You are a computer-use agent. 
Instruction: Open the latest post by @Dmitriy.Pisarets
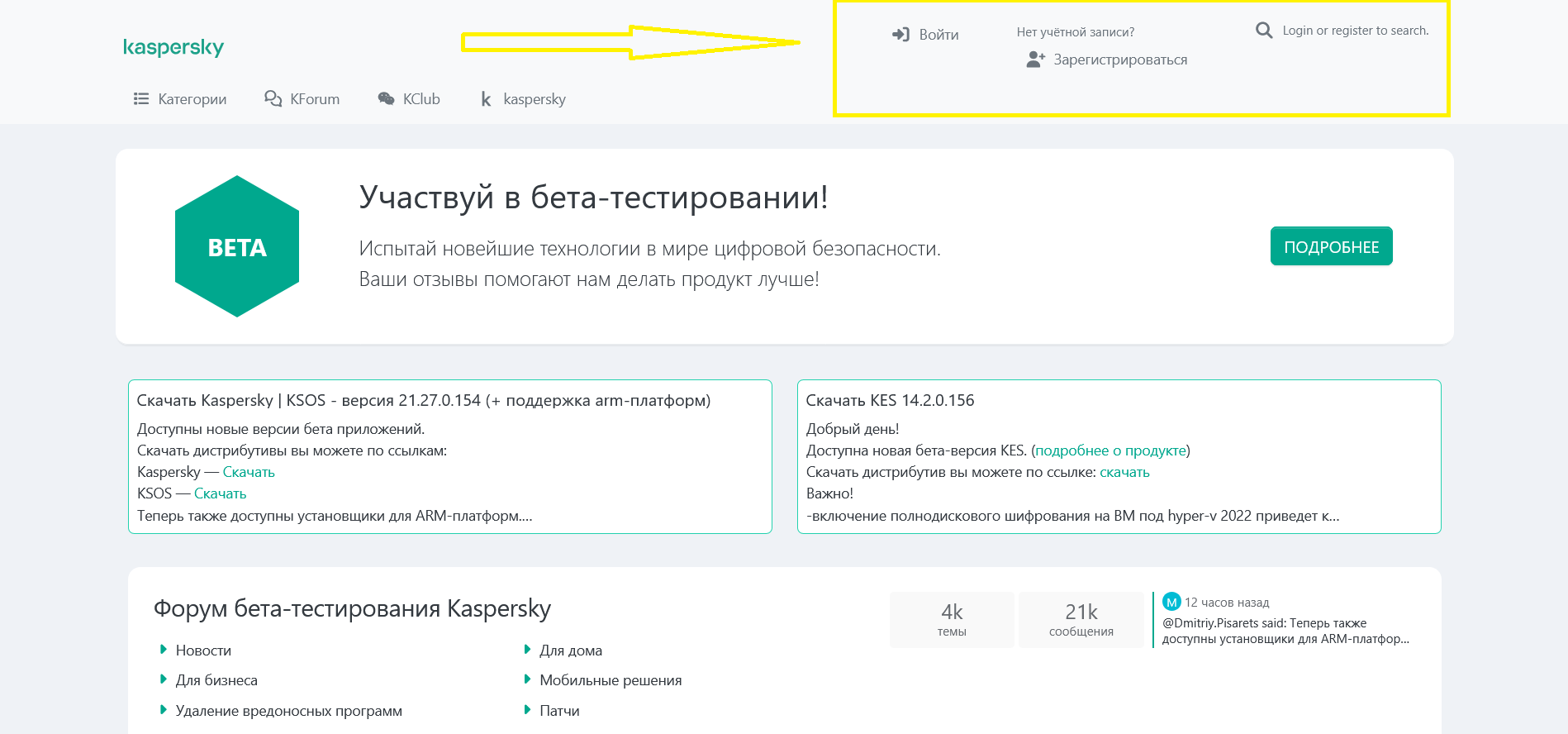click(1285, 631)
